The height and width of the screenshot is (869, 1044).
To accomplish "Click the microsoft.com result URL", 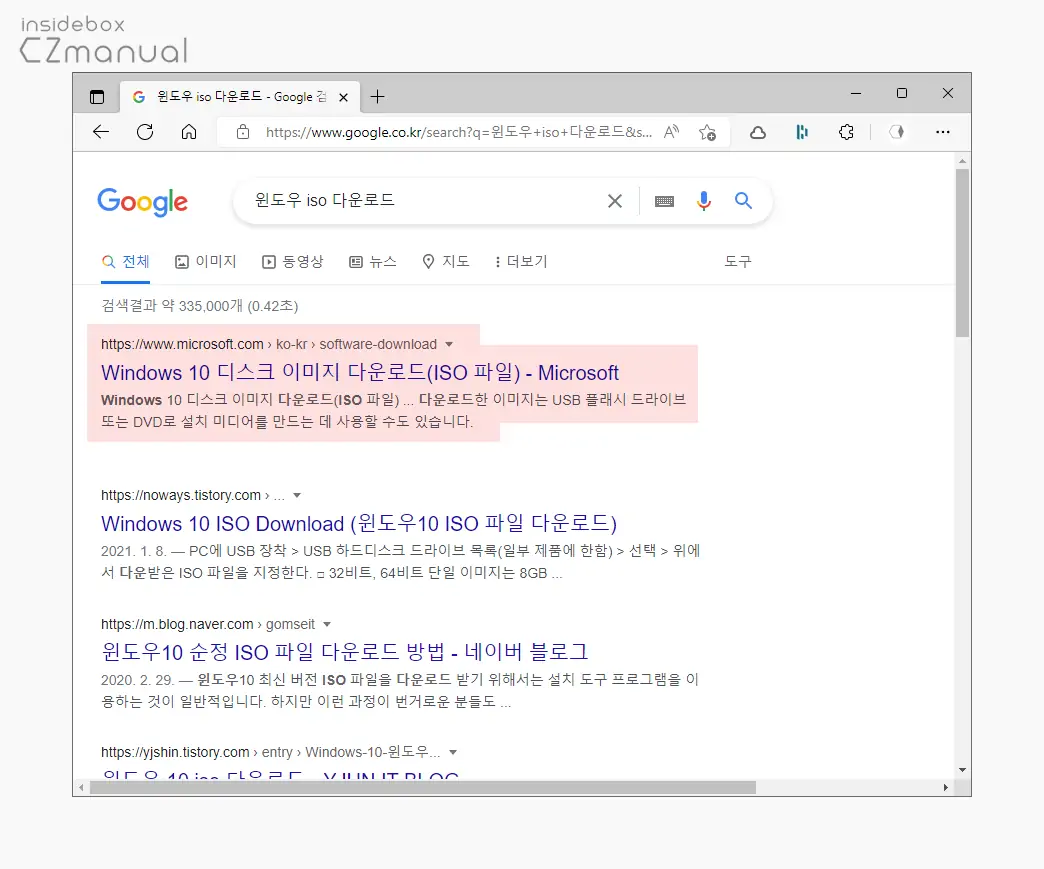I will [269, 344].
